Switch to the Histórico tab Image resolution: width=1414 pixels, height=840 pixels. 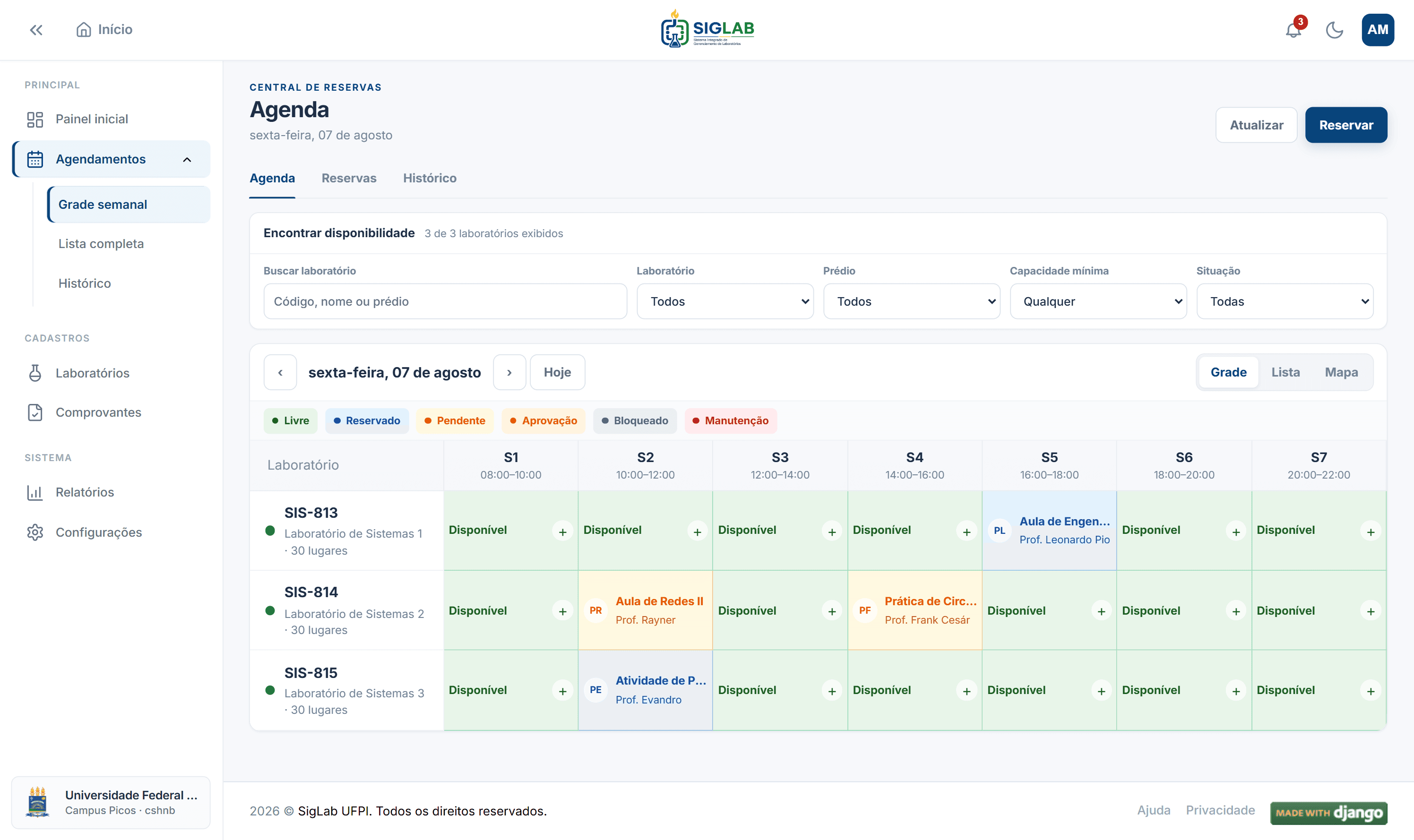coord(430,178)
